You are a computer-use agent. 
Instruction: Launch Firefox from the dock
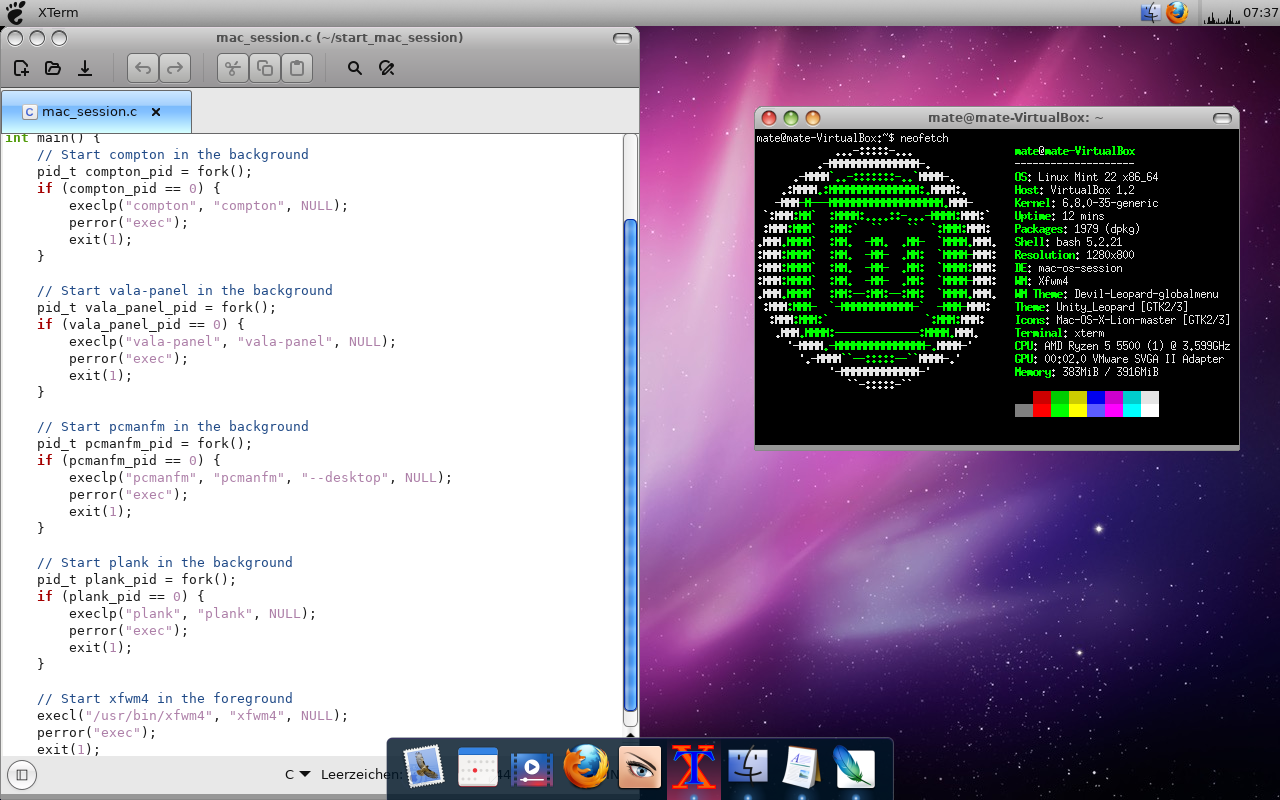pos(586,767)
